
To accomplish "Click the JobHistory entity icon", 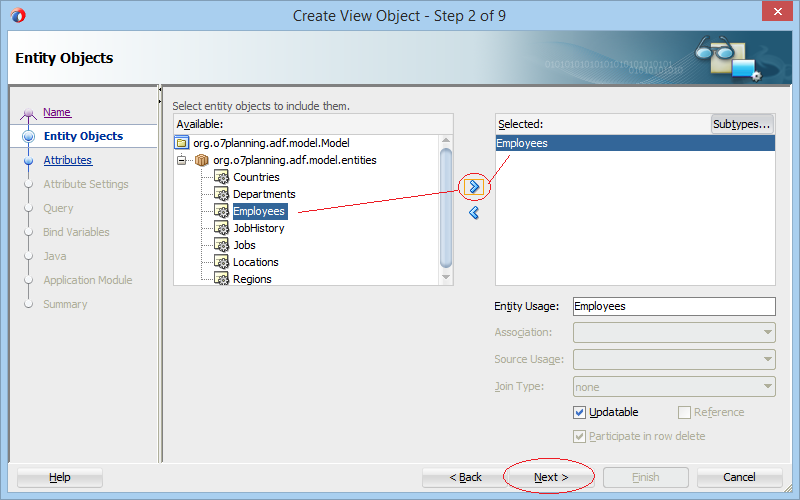I will coord(221,228).
